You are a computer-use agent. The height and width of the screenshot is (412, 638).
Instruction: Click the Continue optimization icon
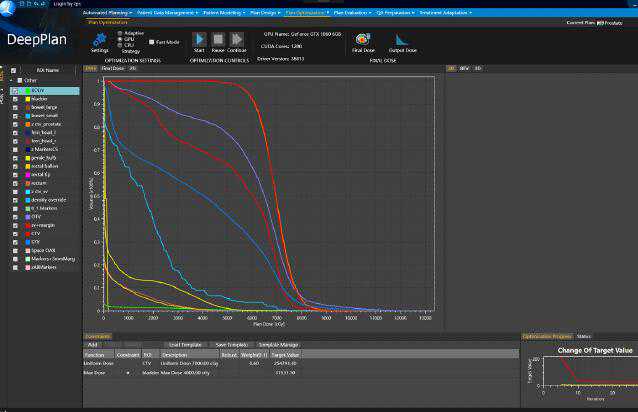(237, 39)
